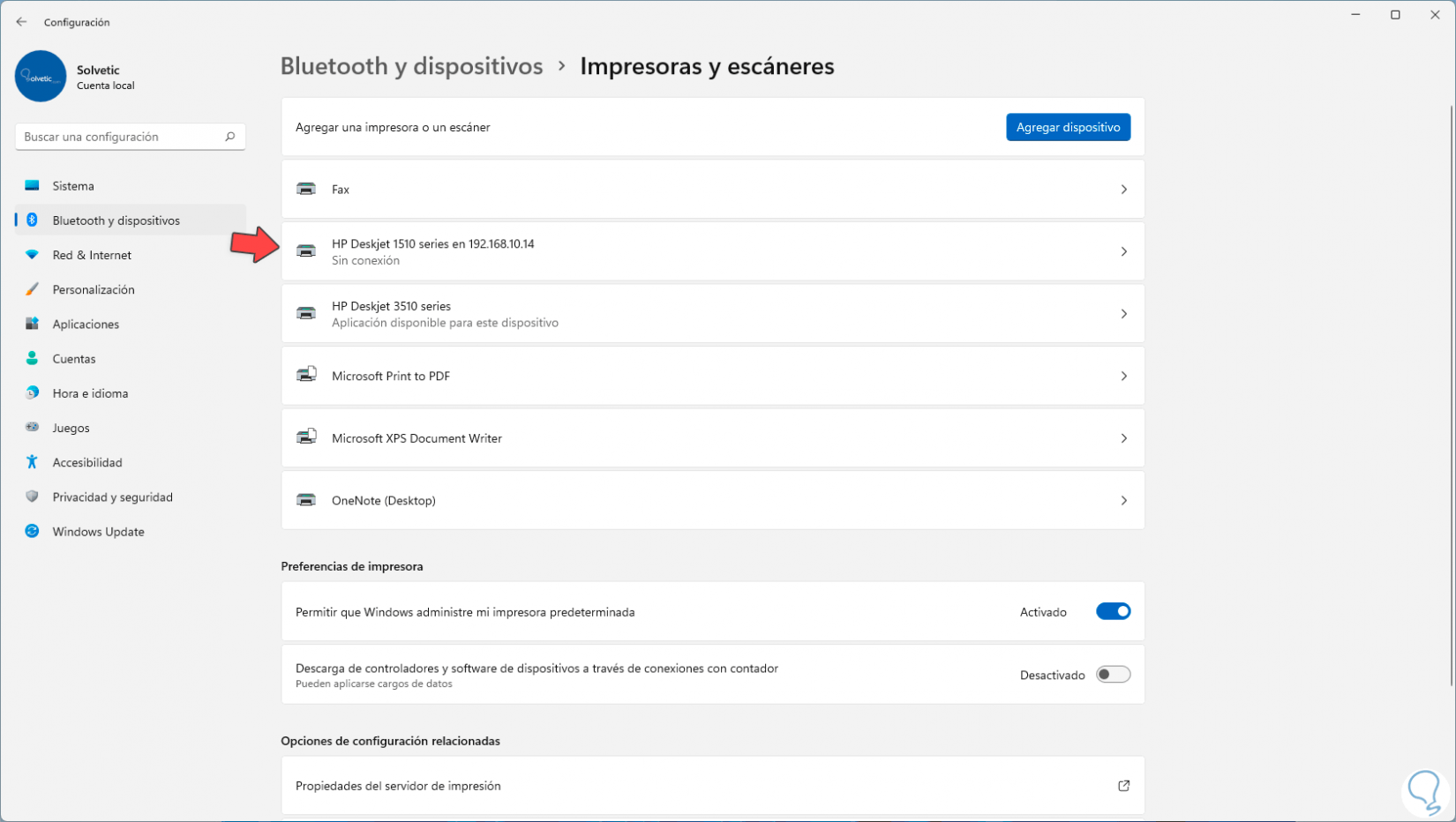The height and width of the screenshot is (822, 1456).
Task: Click the Privacidad y seguridad shield icon
Action: click(x=33, y=497)
